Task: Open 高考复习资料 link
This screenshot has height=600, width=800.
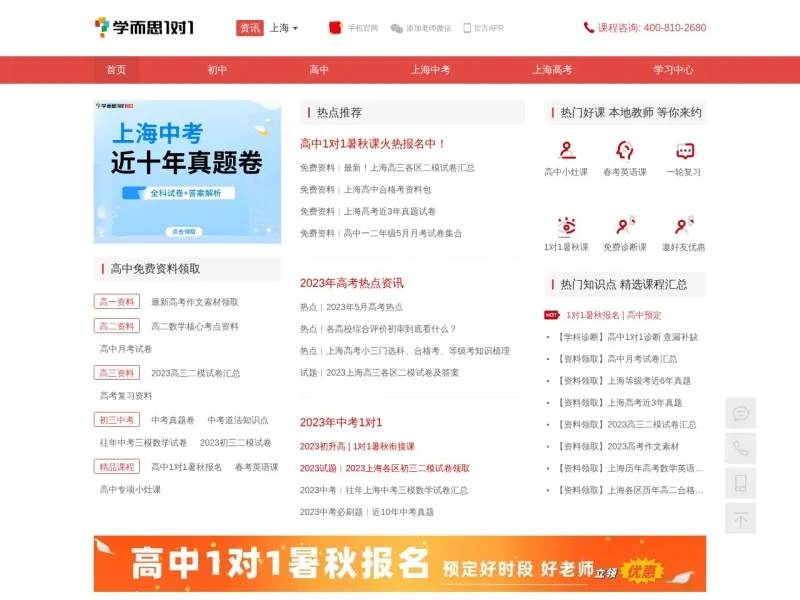Action: [126, 396]
